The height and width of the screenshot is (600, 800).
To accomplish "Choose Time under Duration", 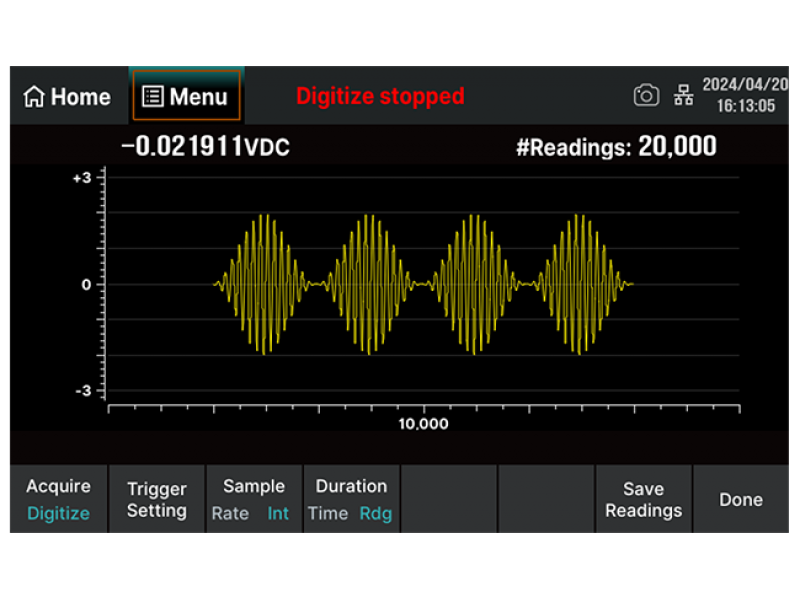I will 327,514.
